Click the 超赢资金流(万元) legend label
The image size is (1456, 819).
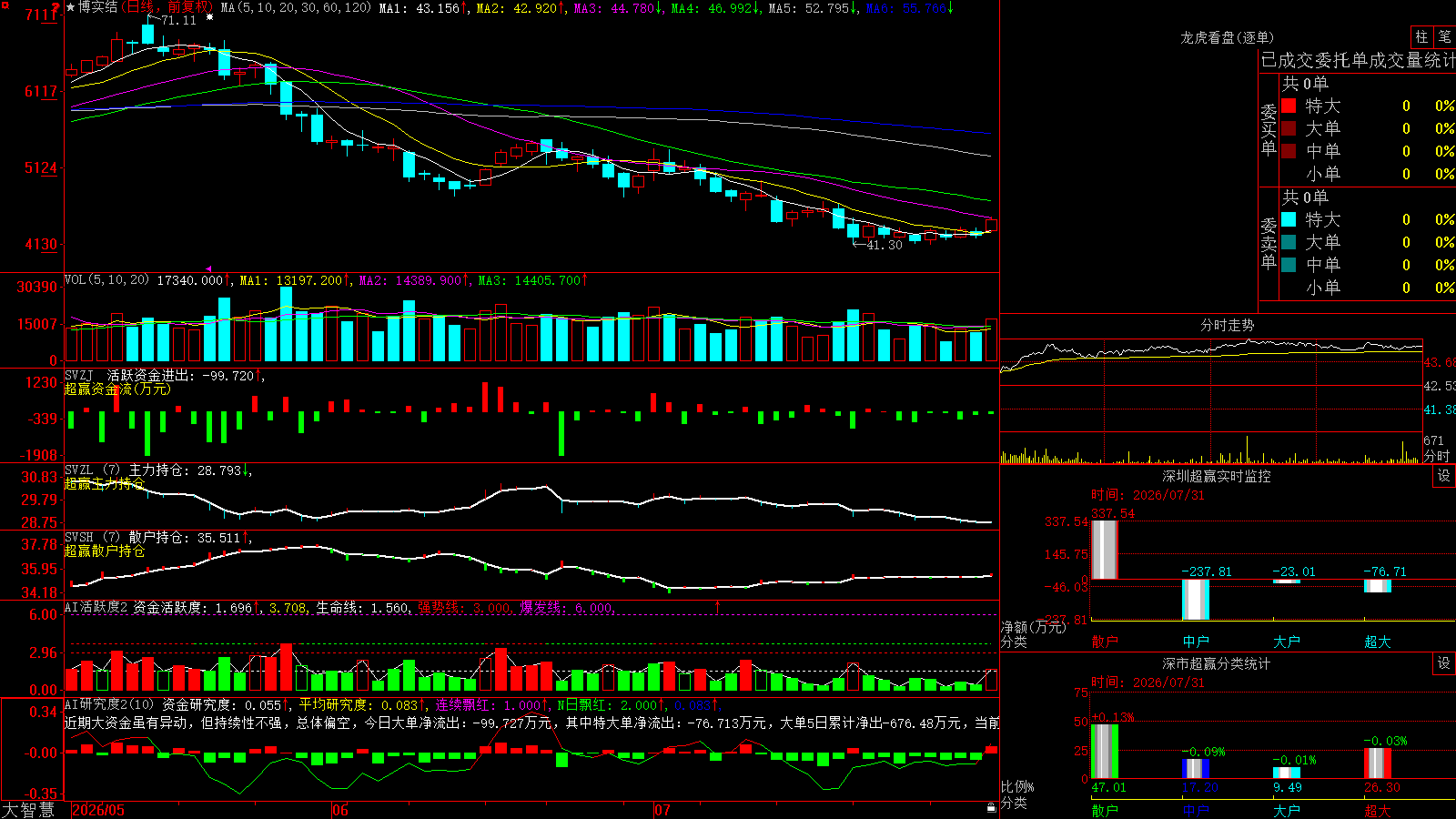point(117,389)
